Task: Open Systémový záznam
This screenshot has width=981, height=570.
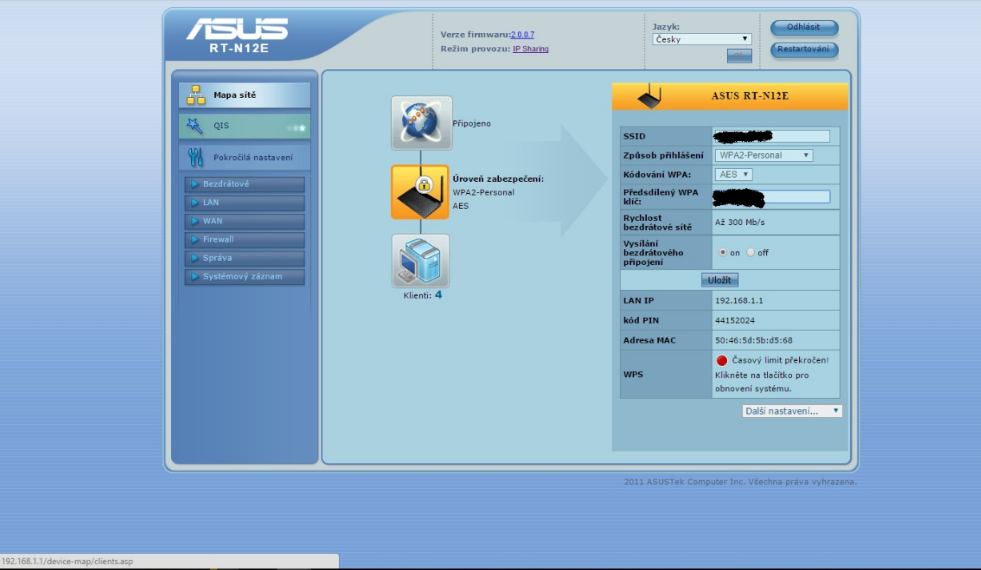Action: pos(245,276)
